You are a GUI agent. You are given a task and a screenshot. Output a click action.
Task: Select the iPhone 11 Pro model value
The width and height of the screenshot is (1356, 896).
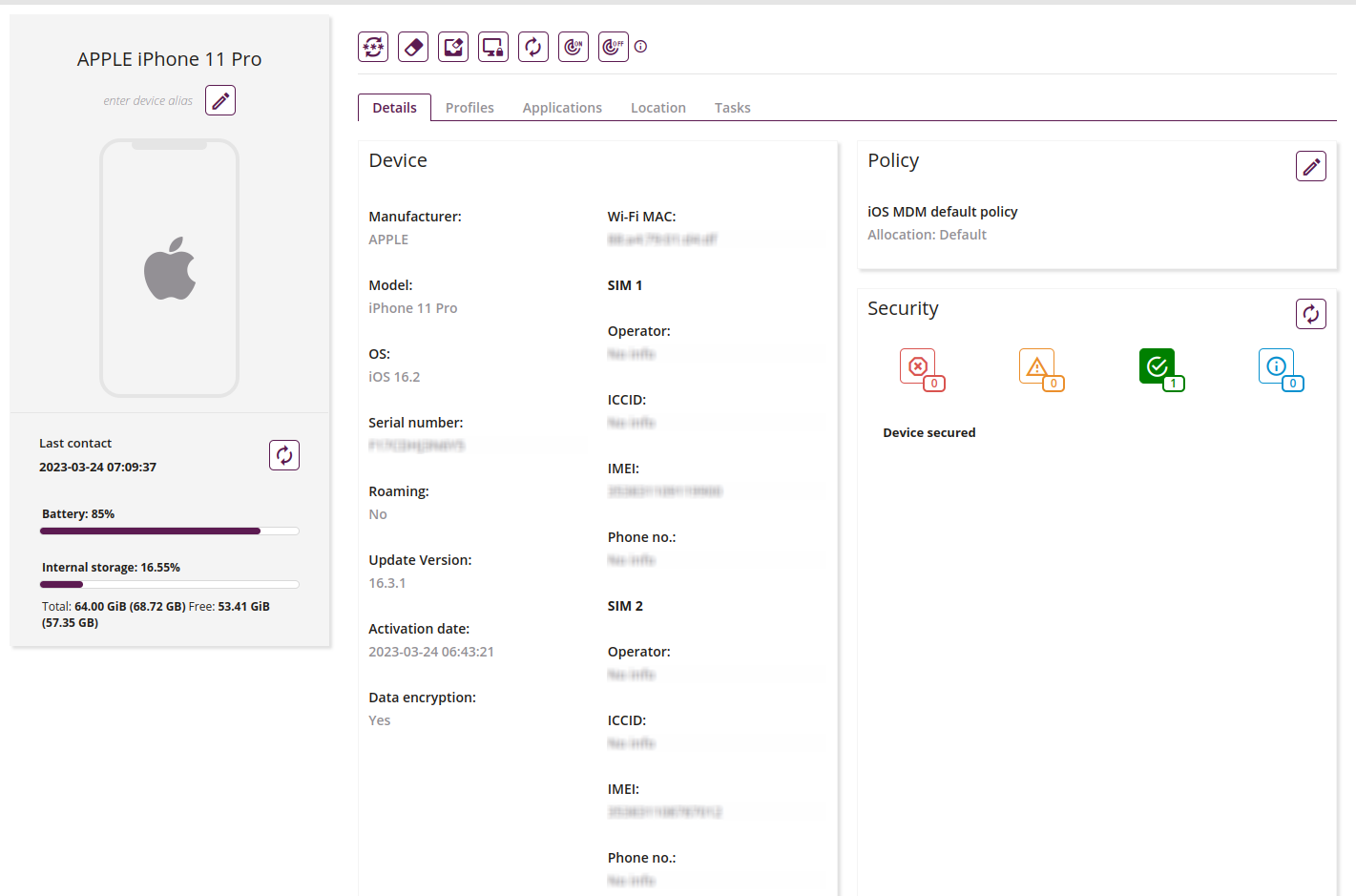413,308
